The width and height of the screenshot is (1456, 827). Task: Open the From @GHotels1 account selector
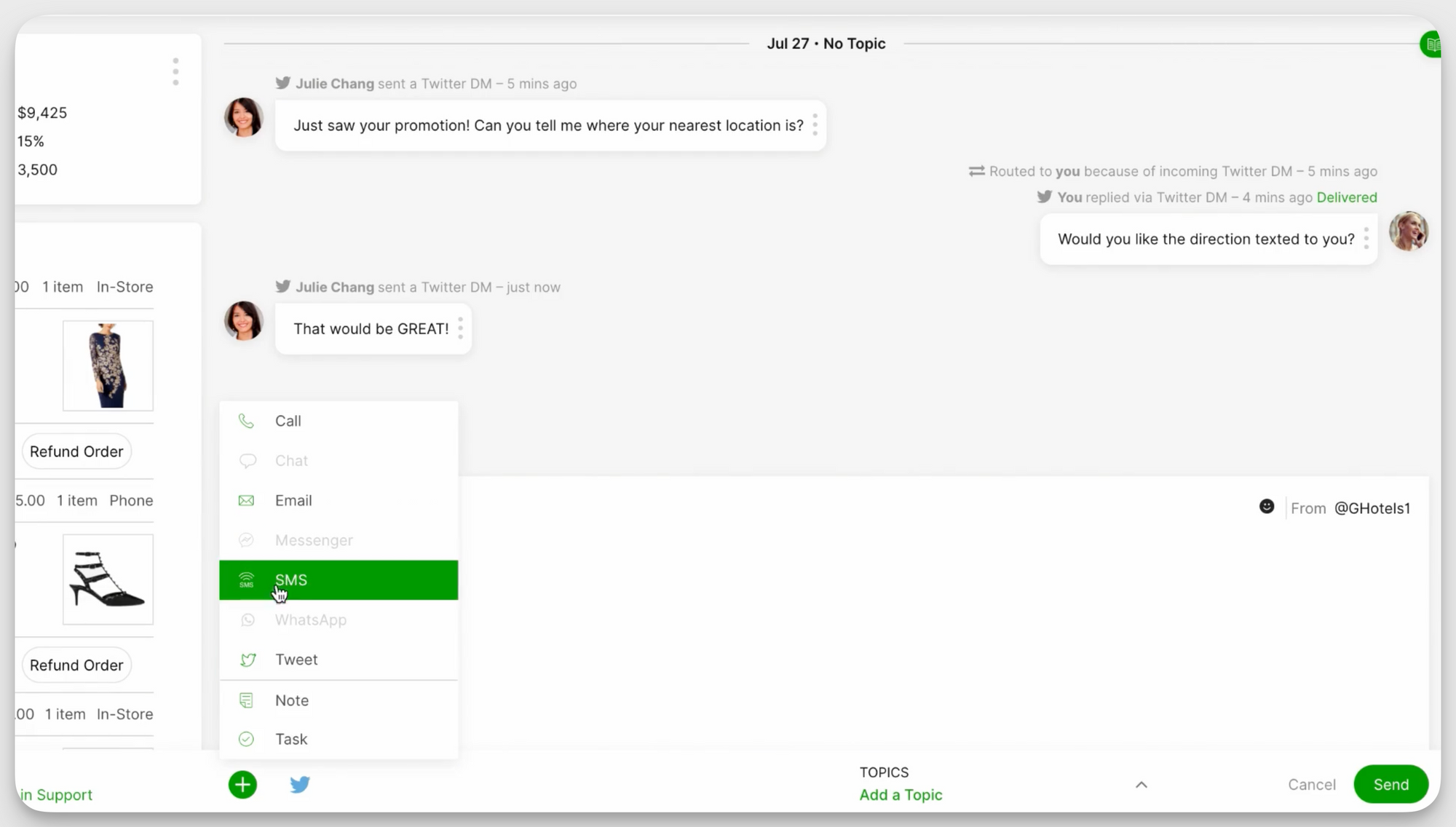pyautogui.click(x=1372, y=508)
